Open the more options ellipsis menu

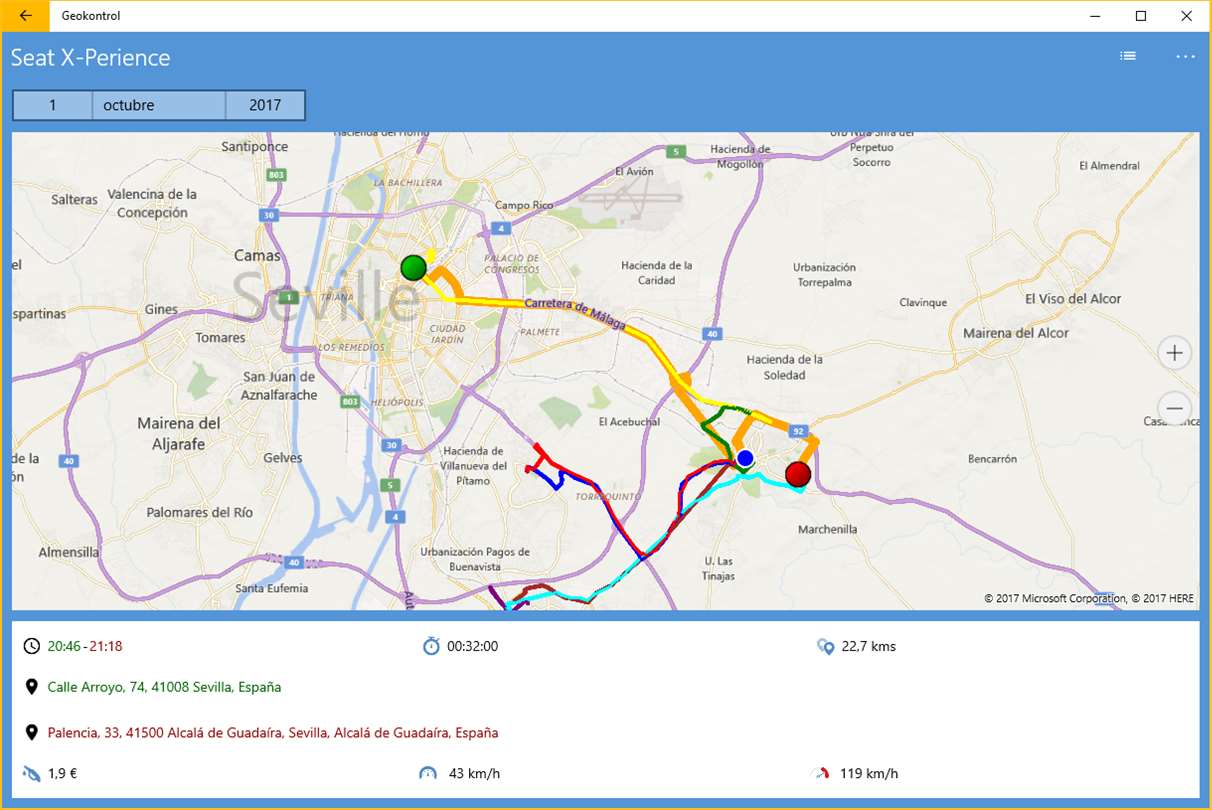(x=1185, y=57)
